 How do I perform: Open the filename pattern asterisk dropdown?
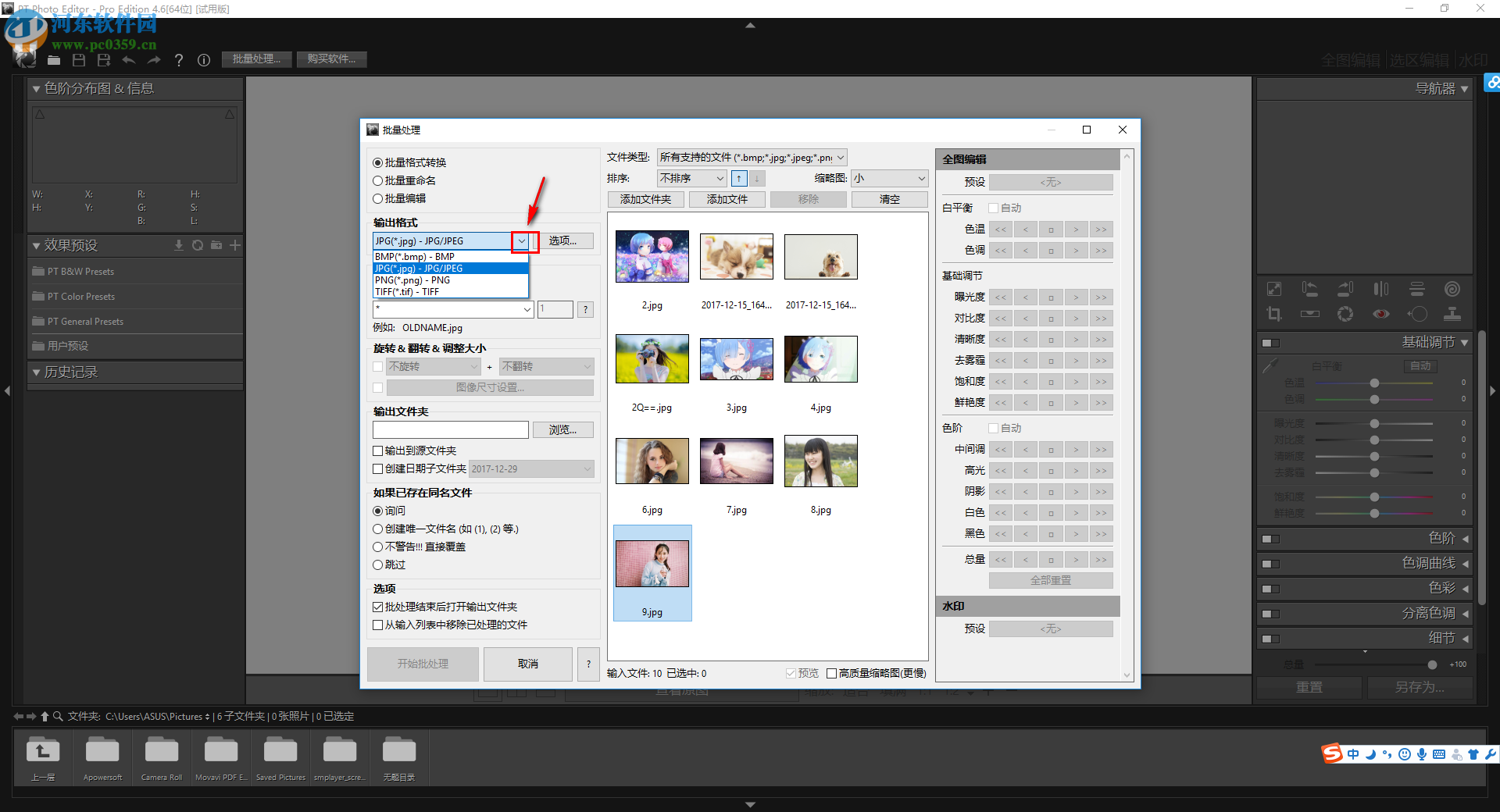pyautogui.click(x=527, y=309)
